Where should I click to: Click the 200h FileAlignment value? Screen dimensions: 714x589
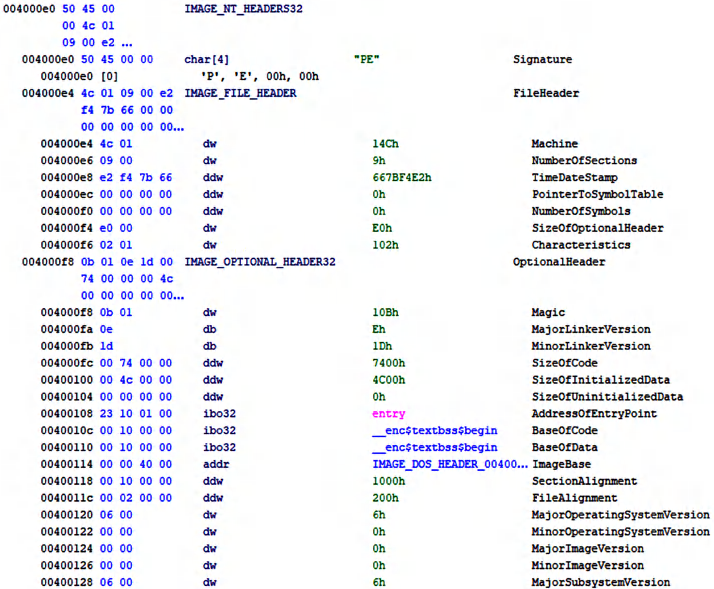[x=385, y=498]
